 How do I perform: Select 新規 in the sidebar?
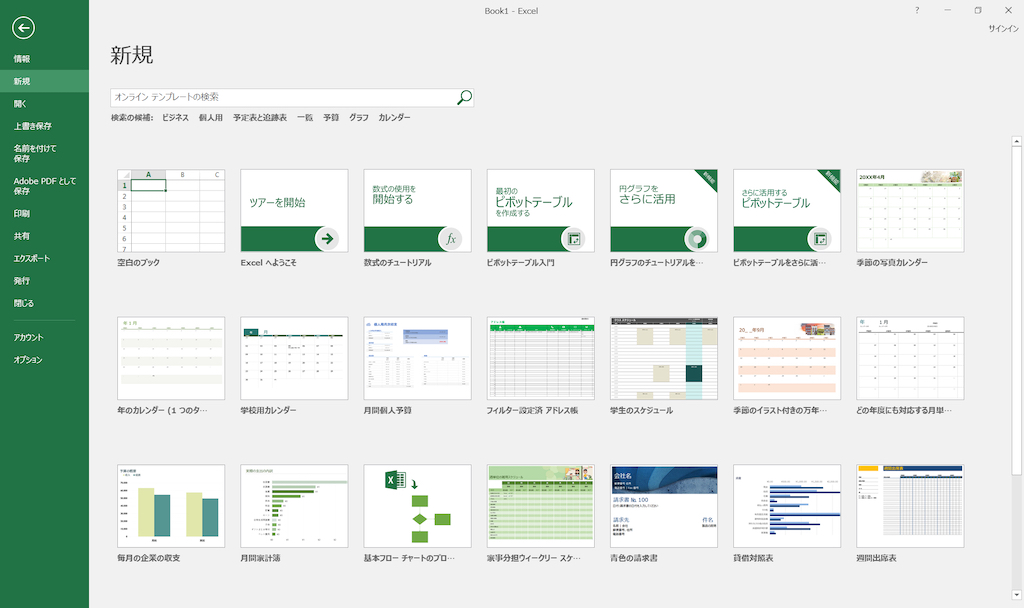(44, 81)
